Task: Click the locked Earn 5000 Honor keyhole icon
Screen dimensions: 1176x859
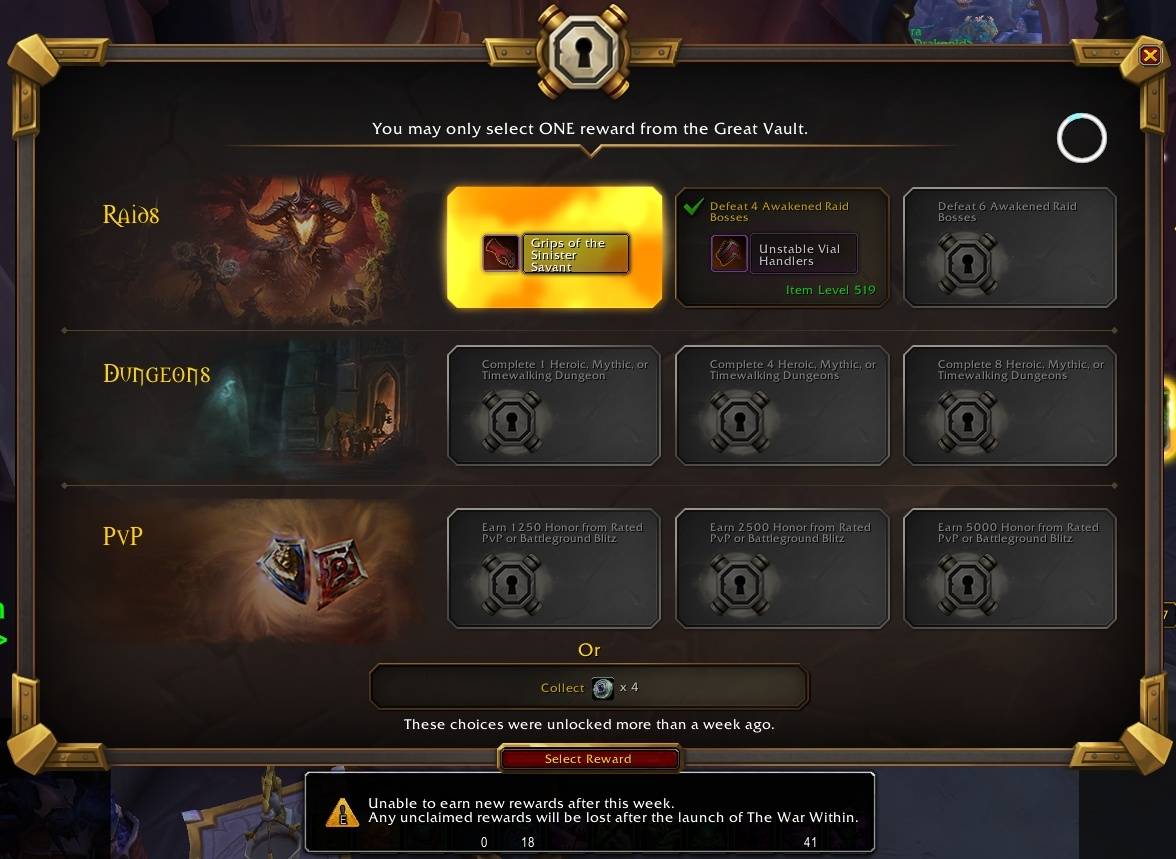Action: [967, 584]
